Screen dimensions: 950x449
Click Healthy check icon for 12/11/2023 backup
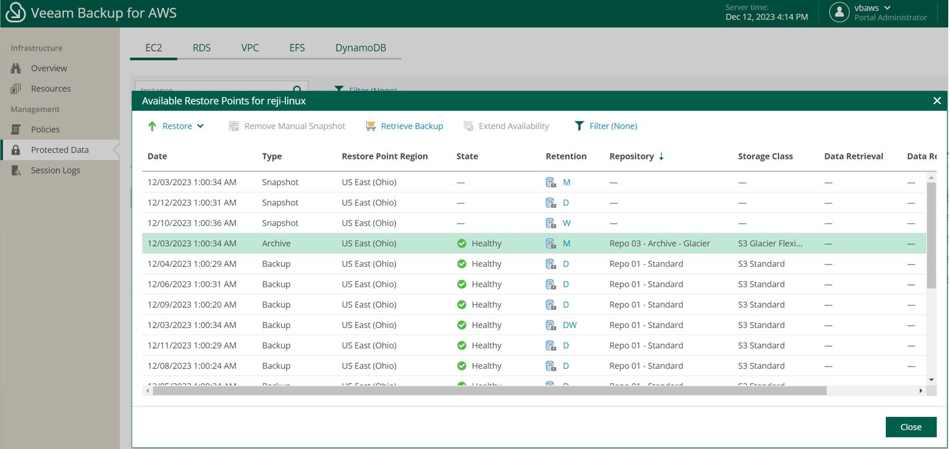[462, 345]
